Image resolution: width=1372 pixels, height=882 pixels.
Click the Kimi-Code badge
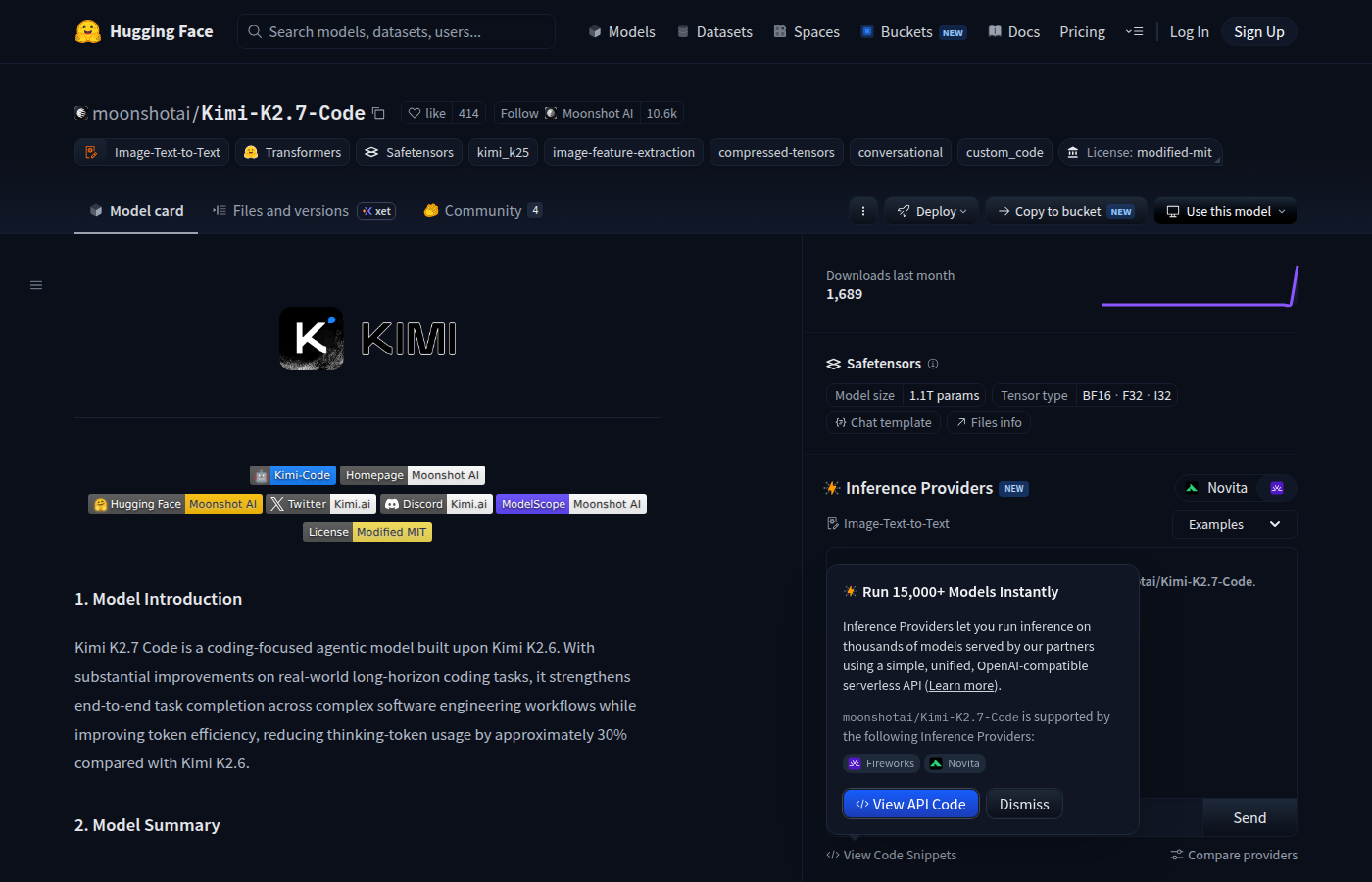(x=293, y=475)
